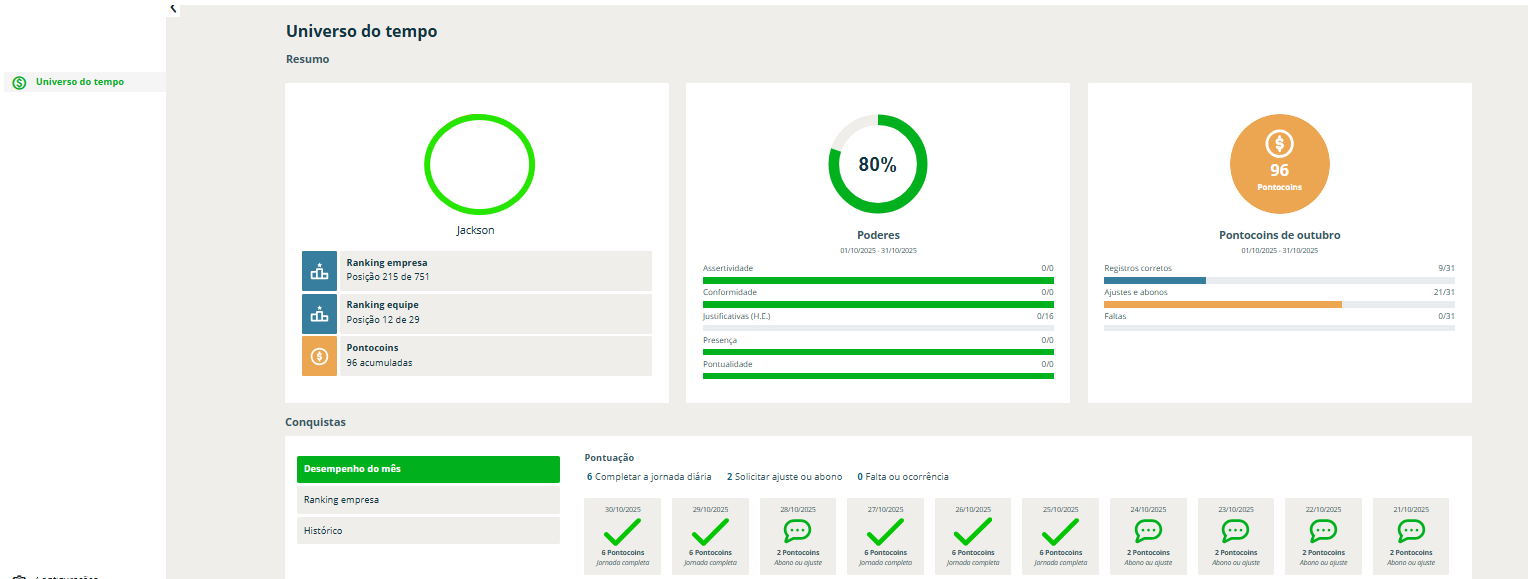Click the checkmark icon for 30/10/2025
Image resolution: width=1528 pixels, height=579 pixels.
622,531
